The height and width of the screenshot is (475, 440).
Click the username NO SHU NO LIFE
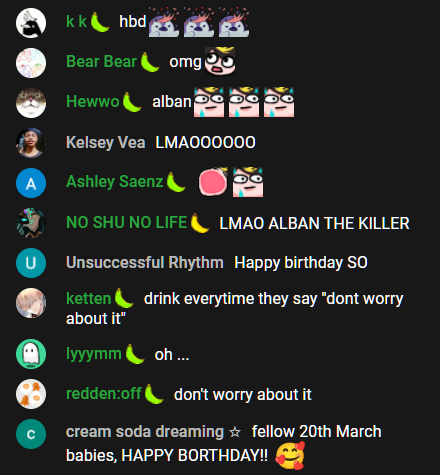coord(127,222)
